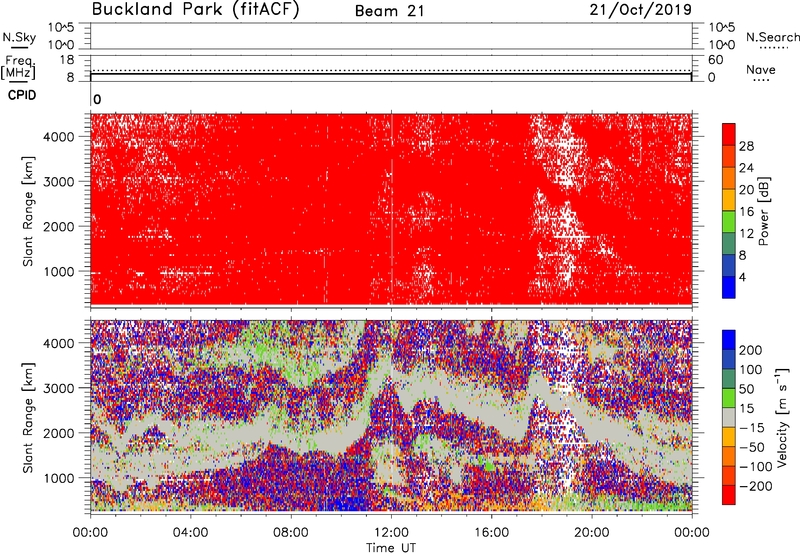The height and width of the screenshot is (554, 800).
Task: Click the 'Power [dB]' colorbar label
Action: [x=763, y=211]
